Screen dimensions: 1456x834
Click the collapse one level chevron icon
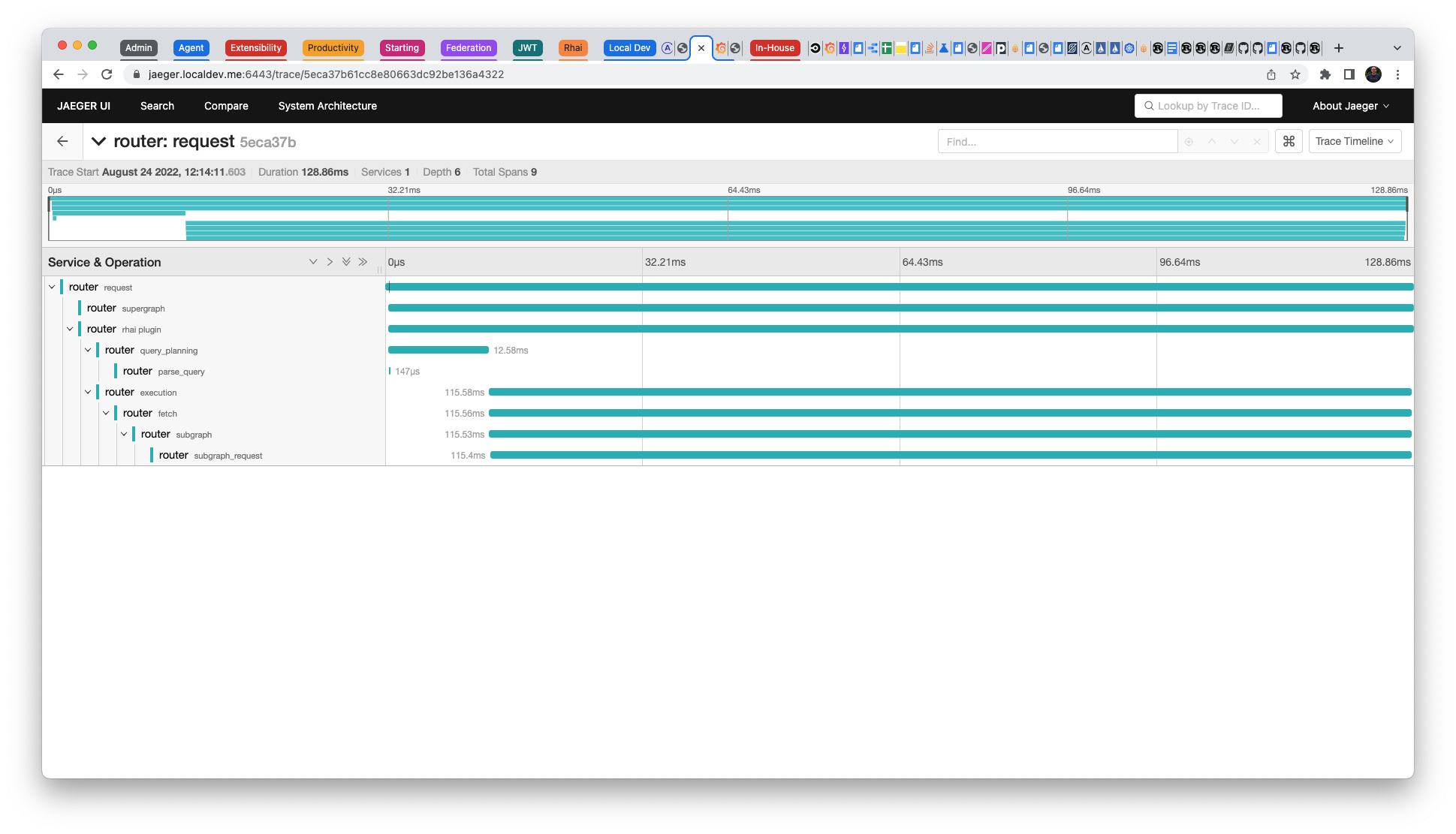pyautogui.click(x=330, y=262)
